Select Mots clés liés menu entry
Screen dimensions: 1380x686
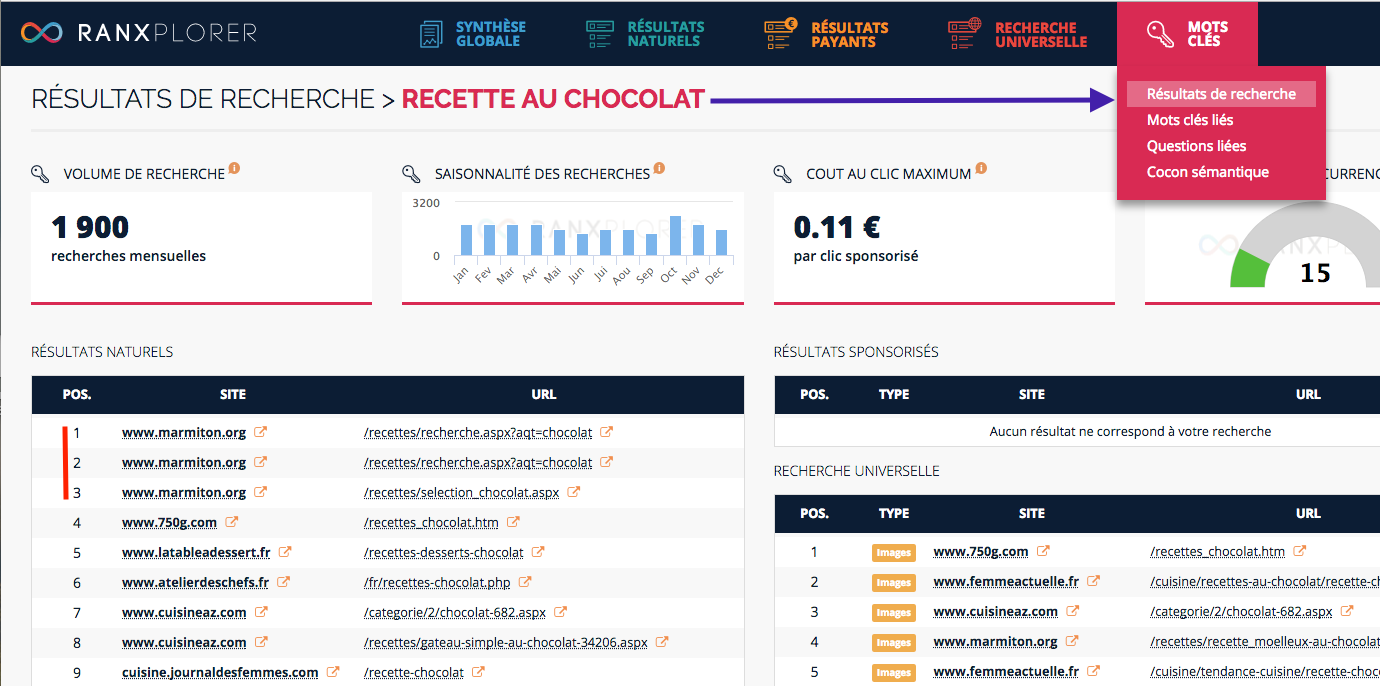tap(1190, 120)
